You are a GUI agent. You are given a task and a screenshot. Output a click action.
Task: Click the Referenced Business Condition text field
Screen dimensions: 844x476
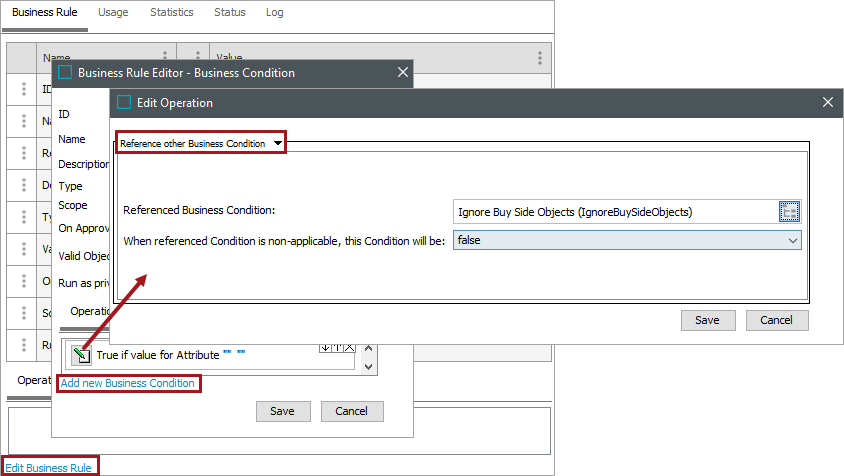point(613,212)
